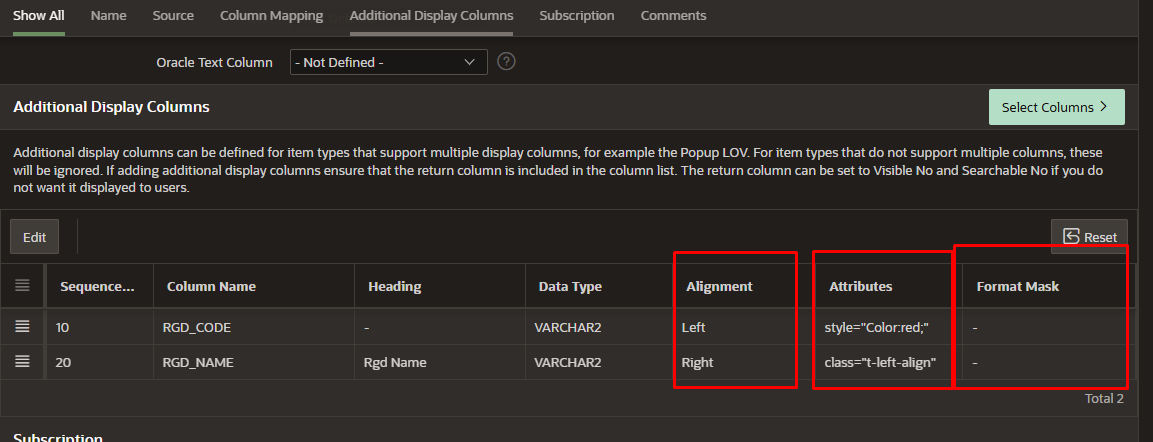Click the Attributes column header
Screen dimensions: 1153x442
tap(860, 286)
